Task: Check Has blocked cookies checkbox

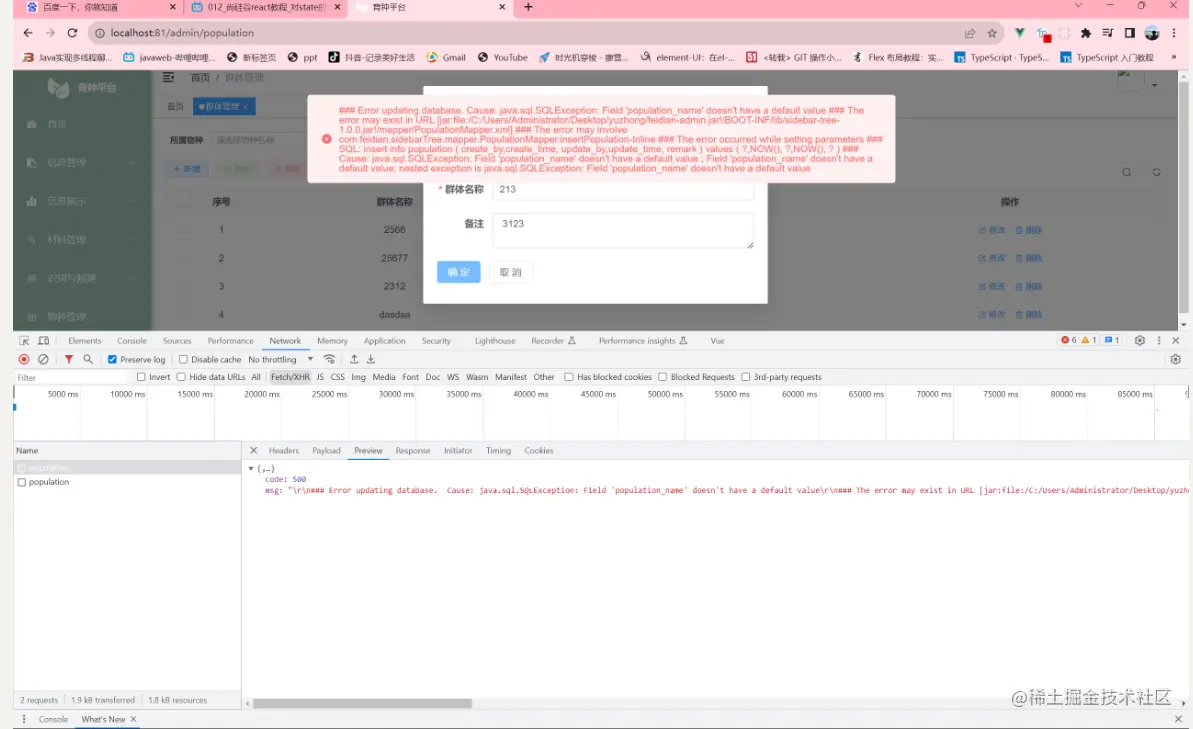Action: point(568,377)
